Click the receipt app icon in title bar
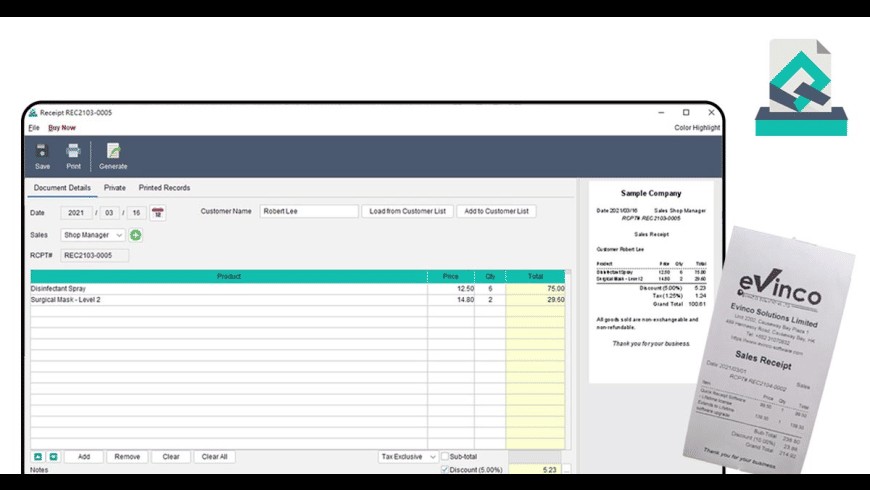Screen dimensions: 870x490 pos(33,113)
